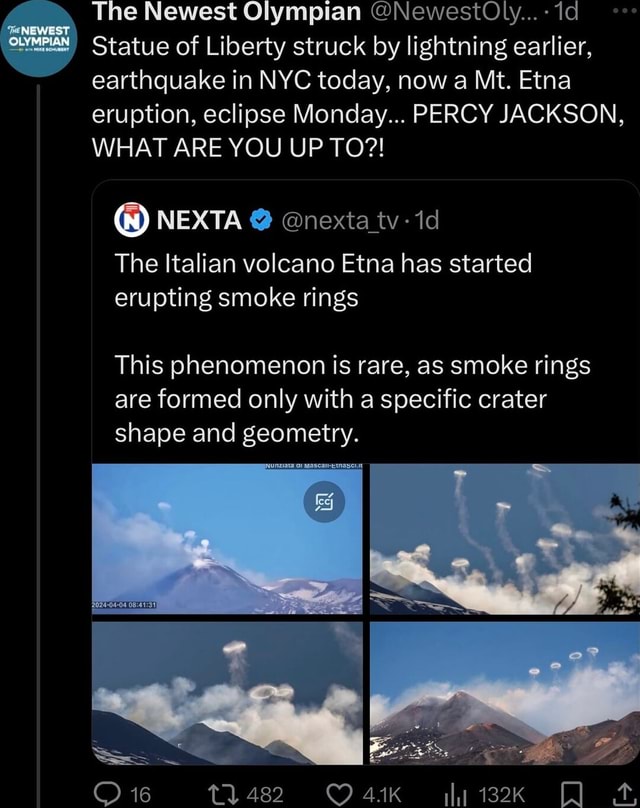The width and height of the screenshot is (640, 808).
Task: Click the NEXTA profile logo icon
Action: coord(132,218)
